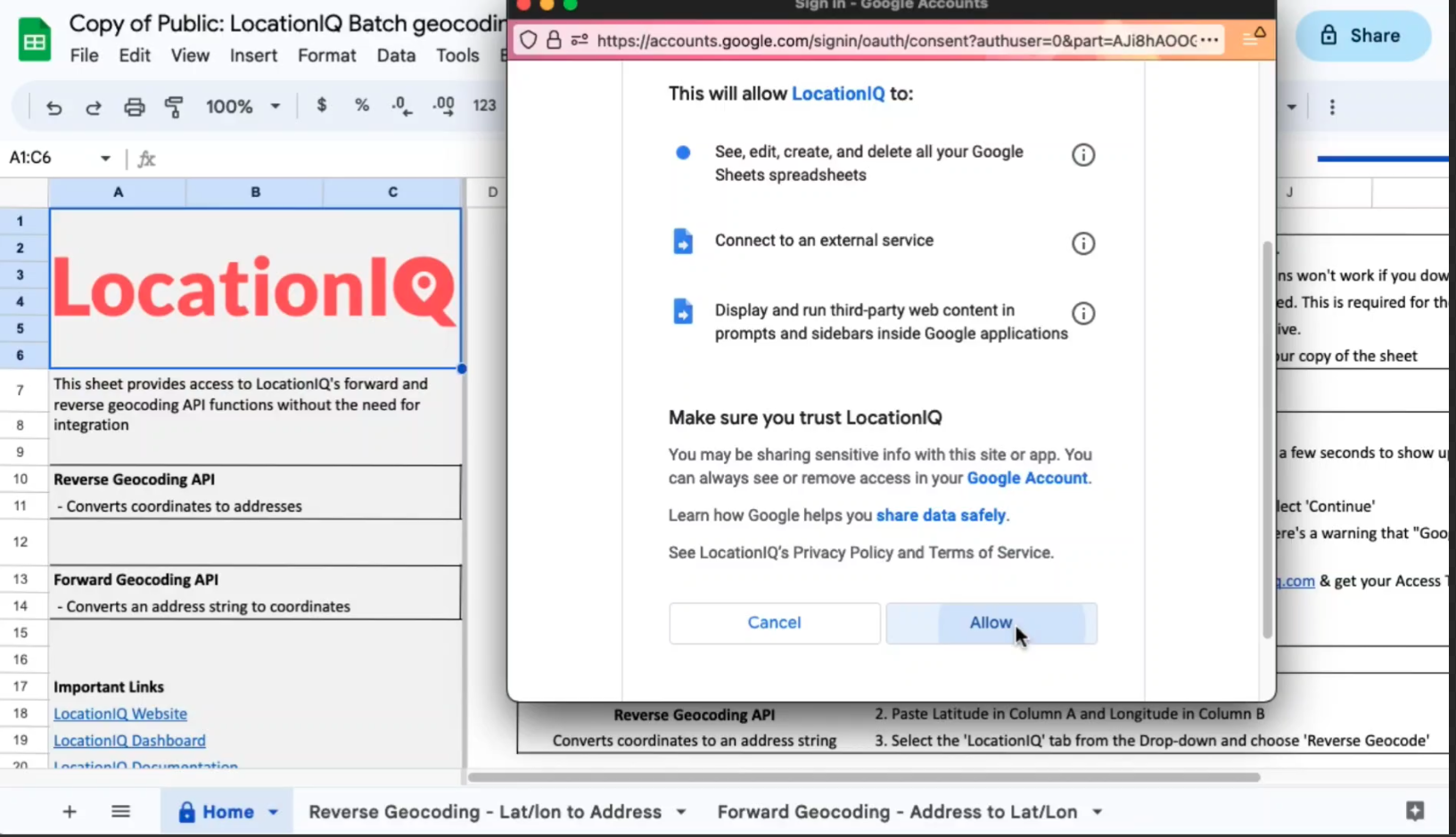Open the View menu
This screenshot has height=837, width=1456.
point(190,55)
